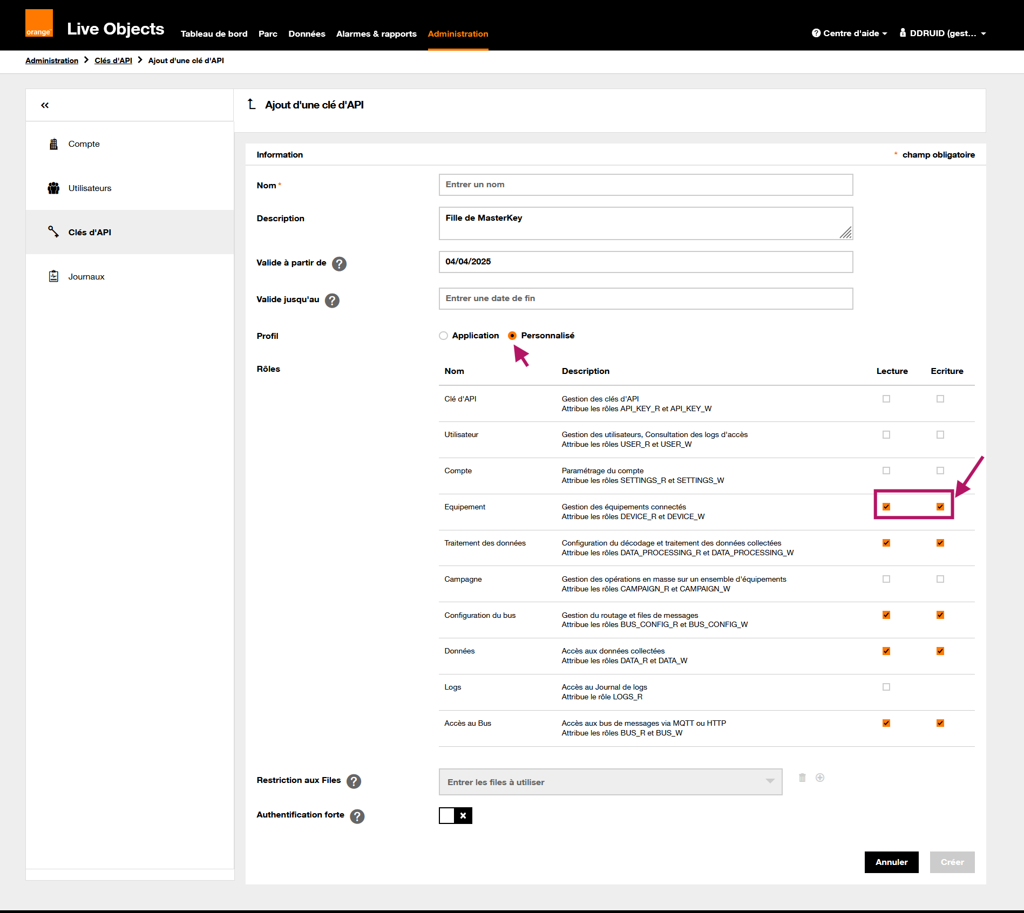Click the user profile icon
Screen dimensions: 1024x913
pyautogui.click(x=903, y=33)
